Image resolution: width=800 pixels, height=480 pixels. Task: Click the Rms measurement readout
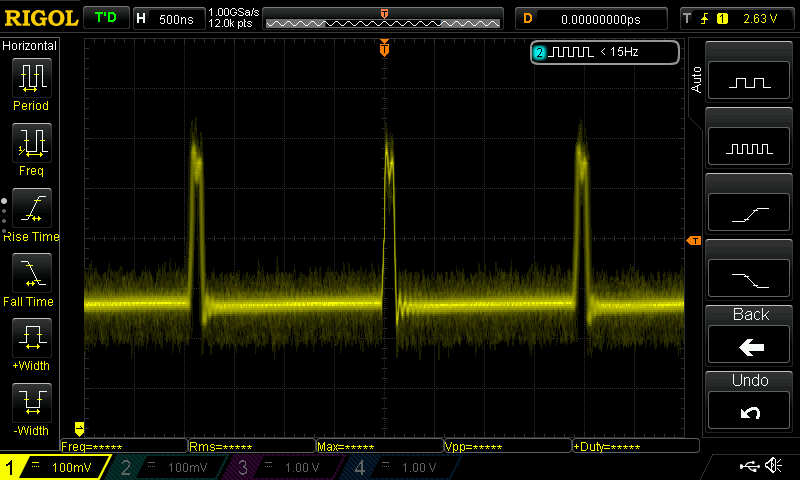click(x=252, y=446)
